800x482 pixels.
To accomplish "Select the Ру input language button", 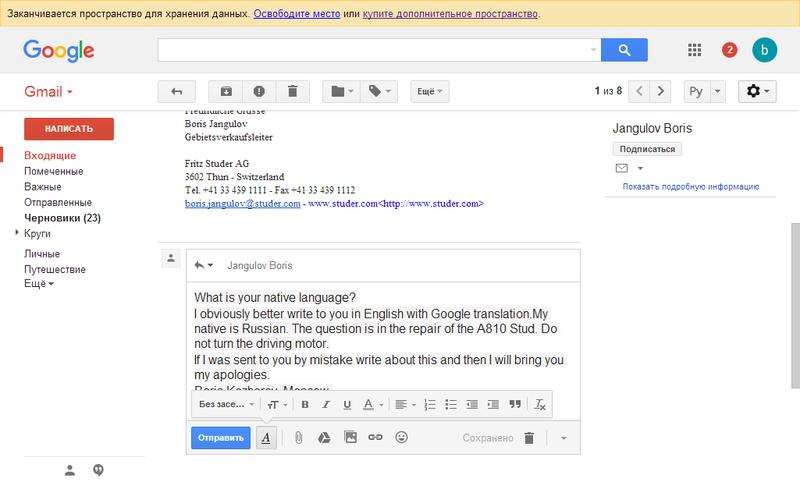I will pos(696,91).
